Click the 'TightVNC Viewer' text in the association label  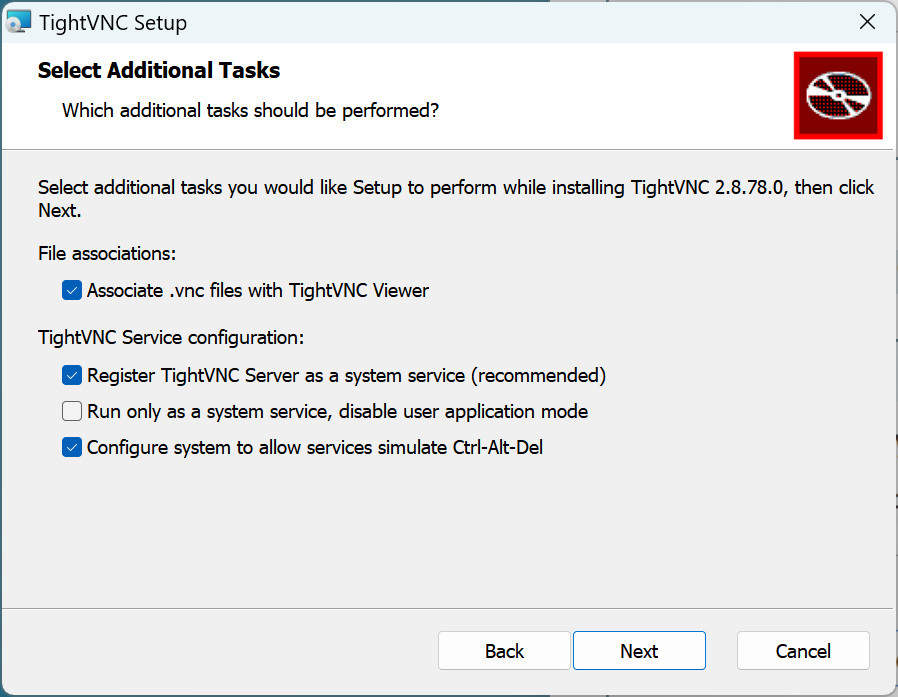point(359,291)
